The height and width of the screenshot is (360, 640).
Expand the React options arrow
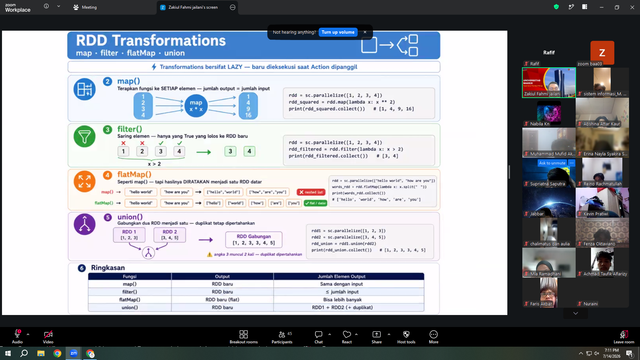(357, 334)
